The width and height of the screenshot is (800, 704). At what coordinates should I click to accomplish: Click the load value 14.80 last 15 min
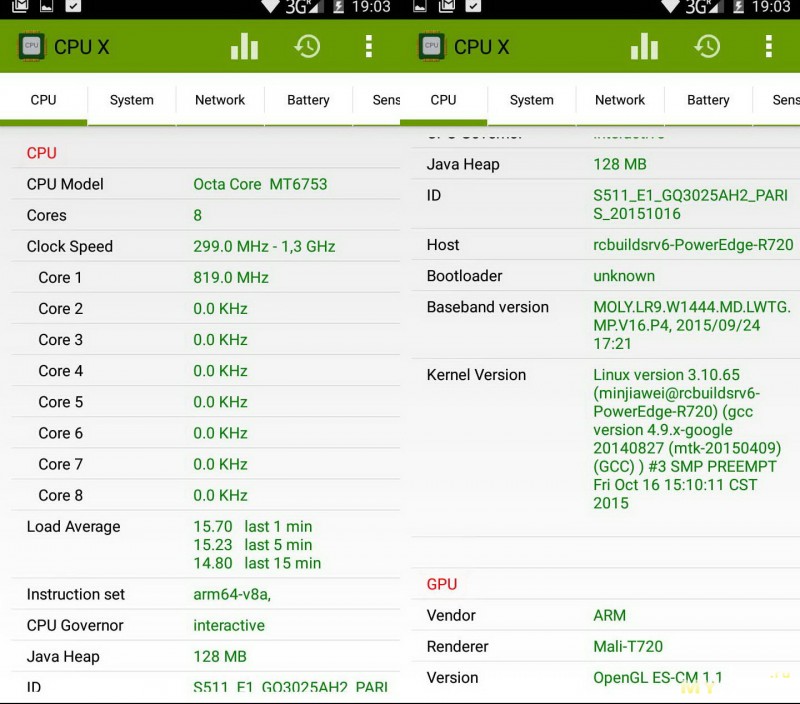pos(257,563)
